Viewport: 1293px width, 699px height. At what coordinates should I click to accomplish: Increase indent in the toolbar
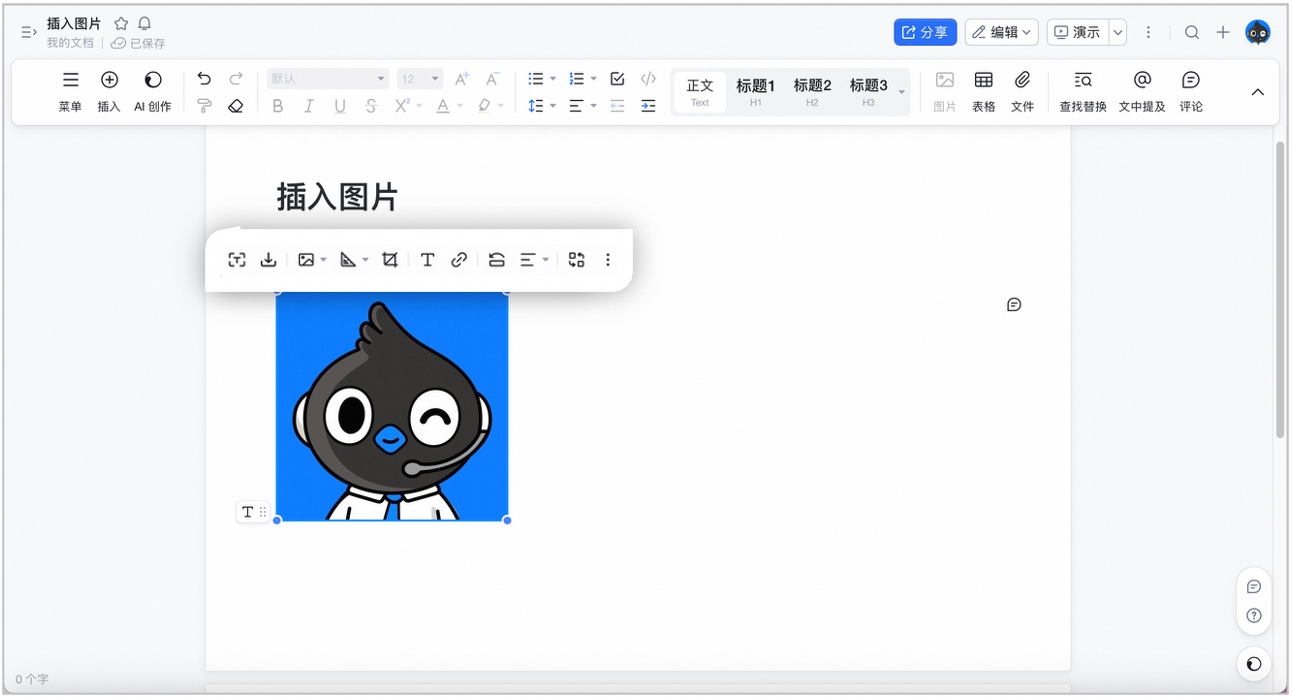click(x=648, y=106)
